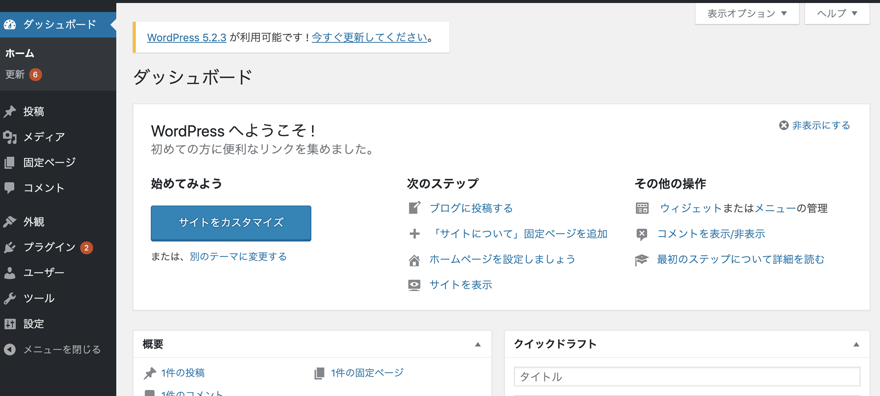Click the ウィジェット link
880x396 pixels.
click(691, 209)
